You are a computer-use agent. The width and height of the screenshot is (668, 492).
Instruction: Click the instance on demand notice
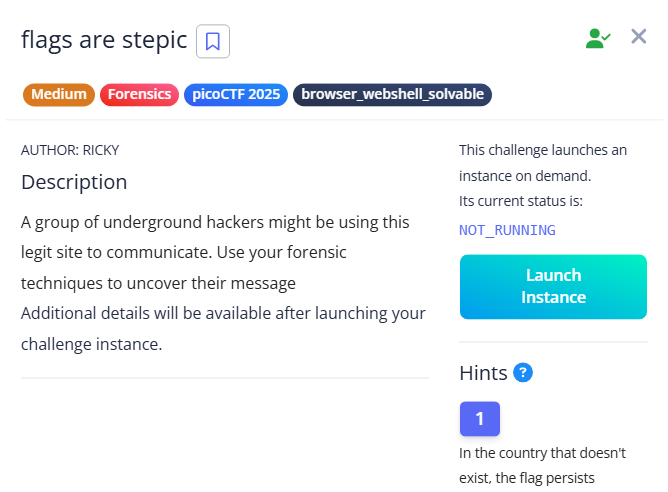(x=543, y=163)
